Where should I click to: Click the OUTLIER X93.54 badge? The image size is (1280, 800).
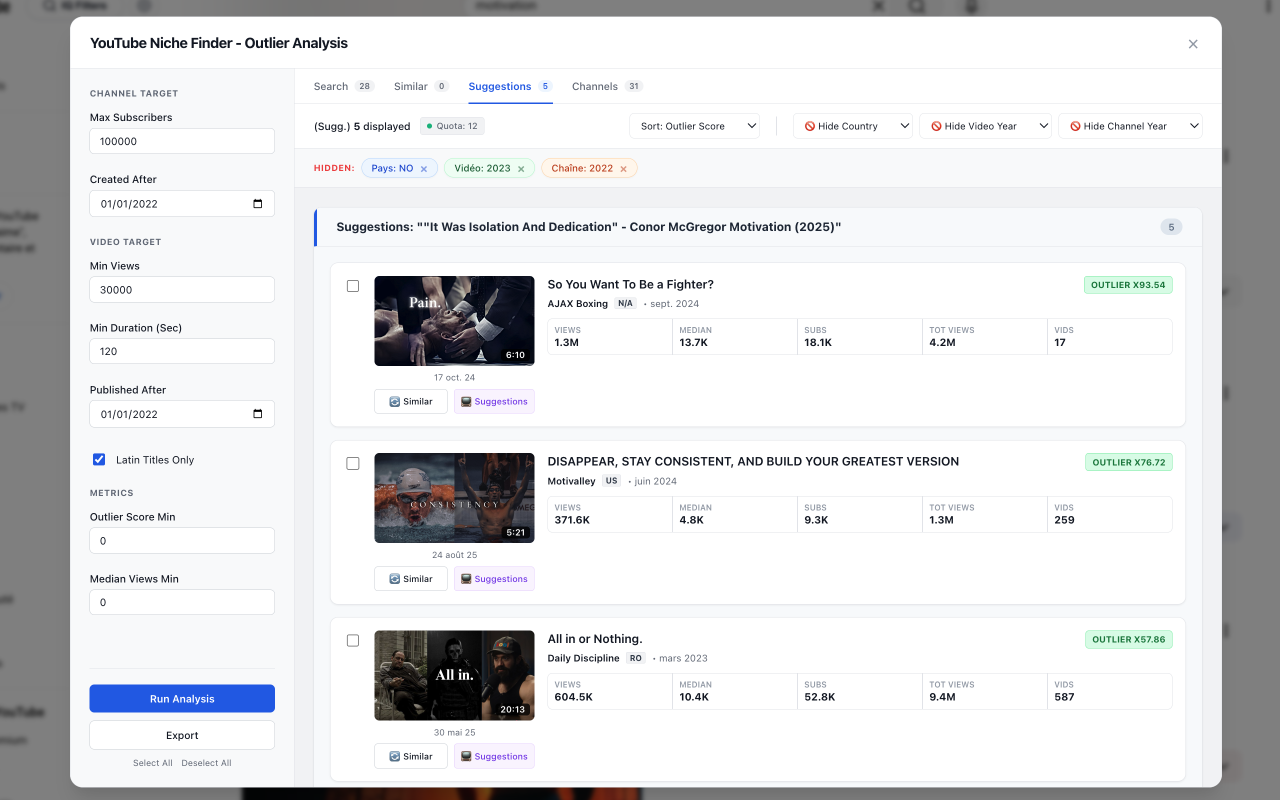coord(1128,285)
